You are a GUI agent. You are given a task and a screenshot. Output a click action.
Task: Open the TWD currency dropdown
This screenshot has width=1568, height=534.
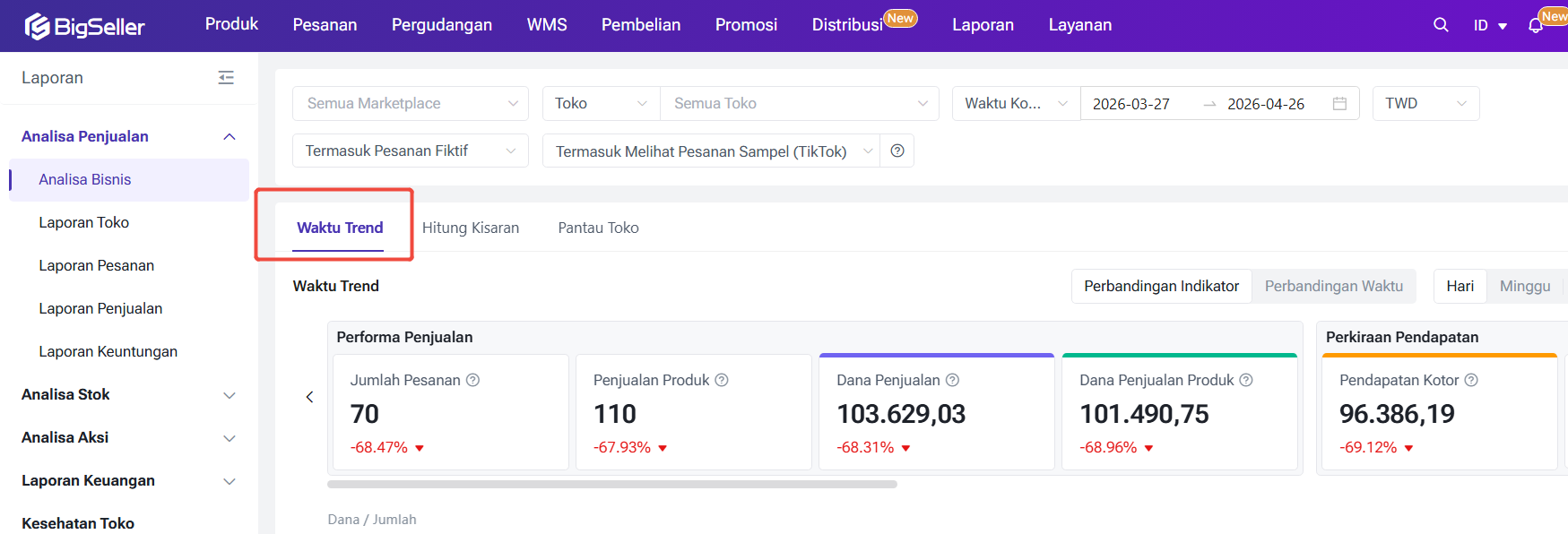1425,104
